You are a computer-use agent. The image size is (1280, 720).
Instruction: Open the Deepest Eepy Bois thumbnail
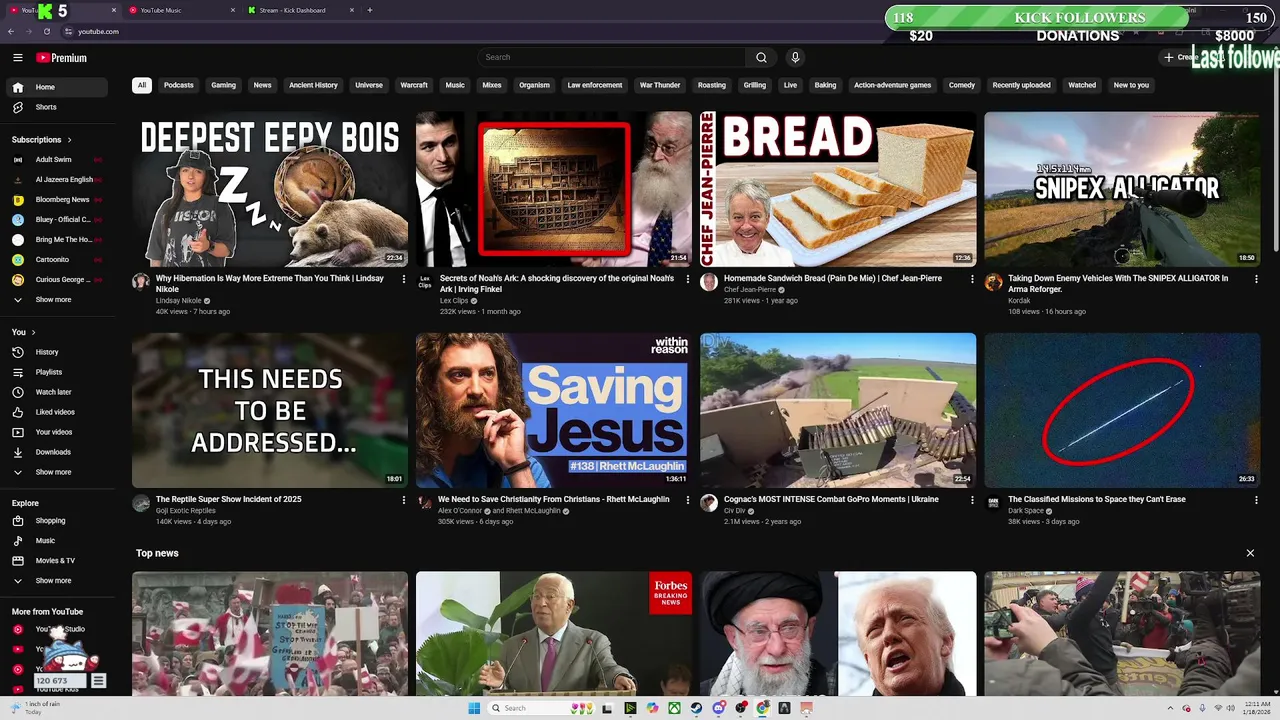pyautogui.click(x=270, y=188)
